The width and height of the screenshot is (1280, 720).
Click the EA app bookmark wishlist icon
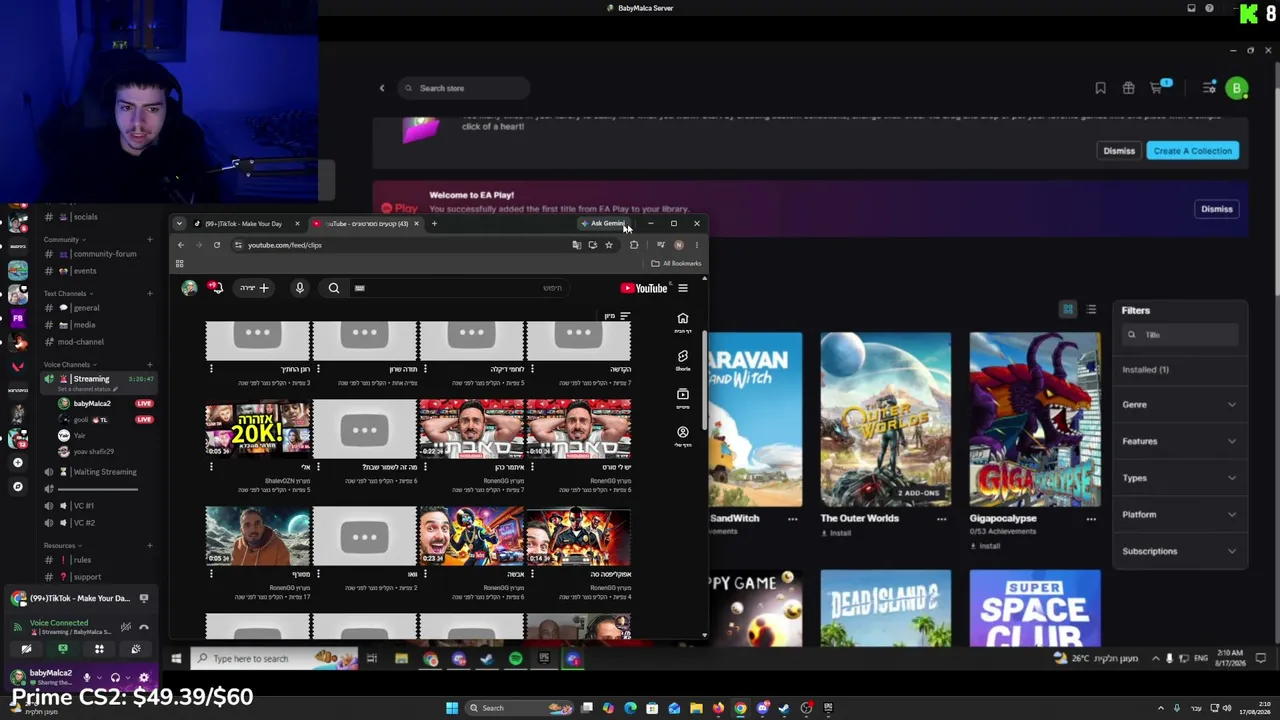[x=1100, y=88]
